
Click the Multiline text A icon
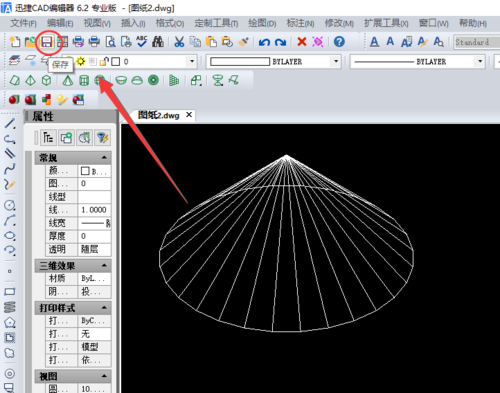374,42
